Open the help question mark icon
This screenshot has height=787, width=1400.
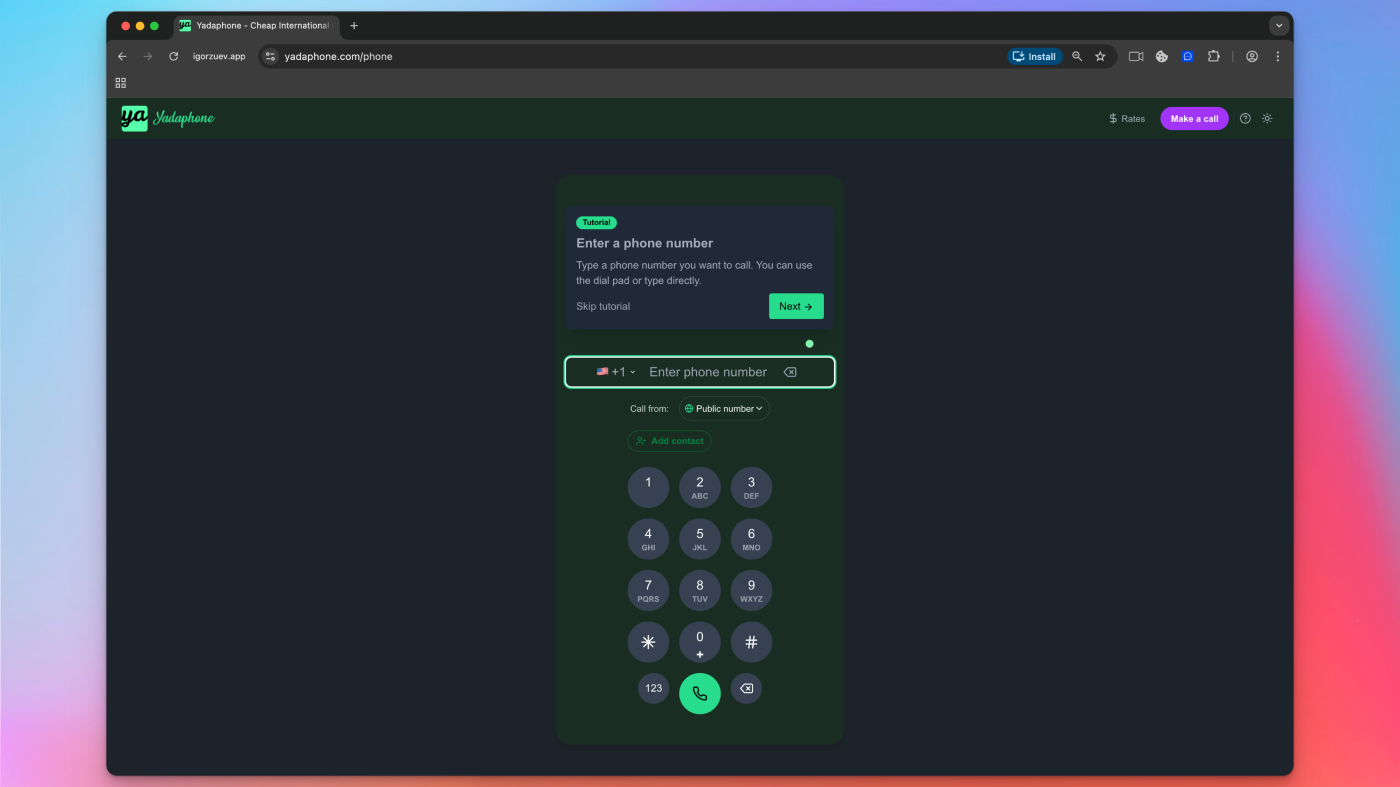coord(1245,118)
